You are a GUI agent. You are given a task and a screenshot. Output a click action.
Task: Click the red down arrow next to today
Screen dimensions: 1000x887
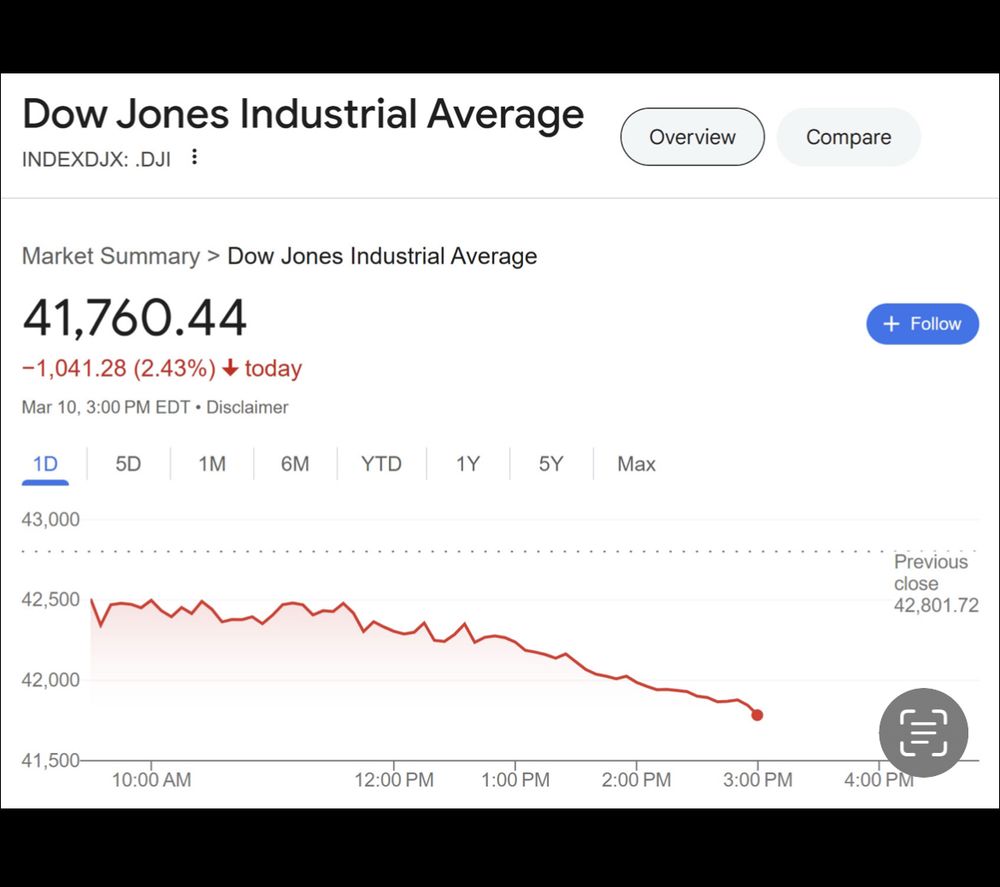point(230,369)
